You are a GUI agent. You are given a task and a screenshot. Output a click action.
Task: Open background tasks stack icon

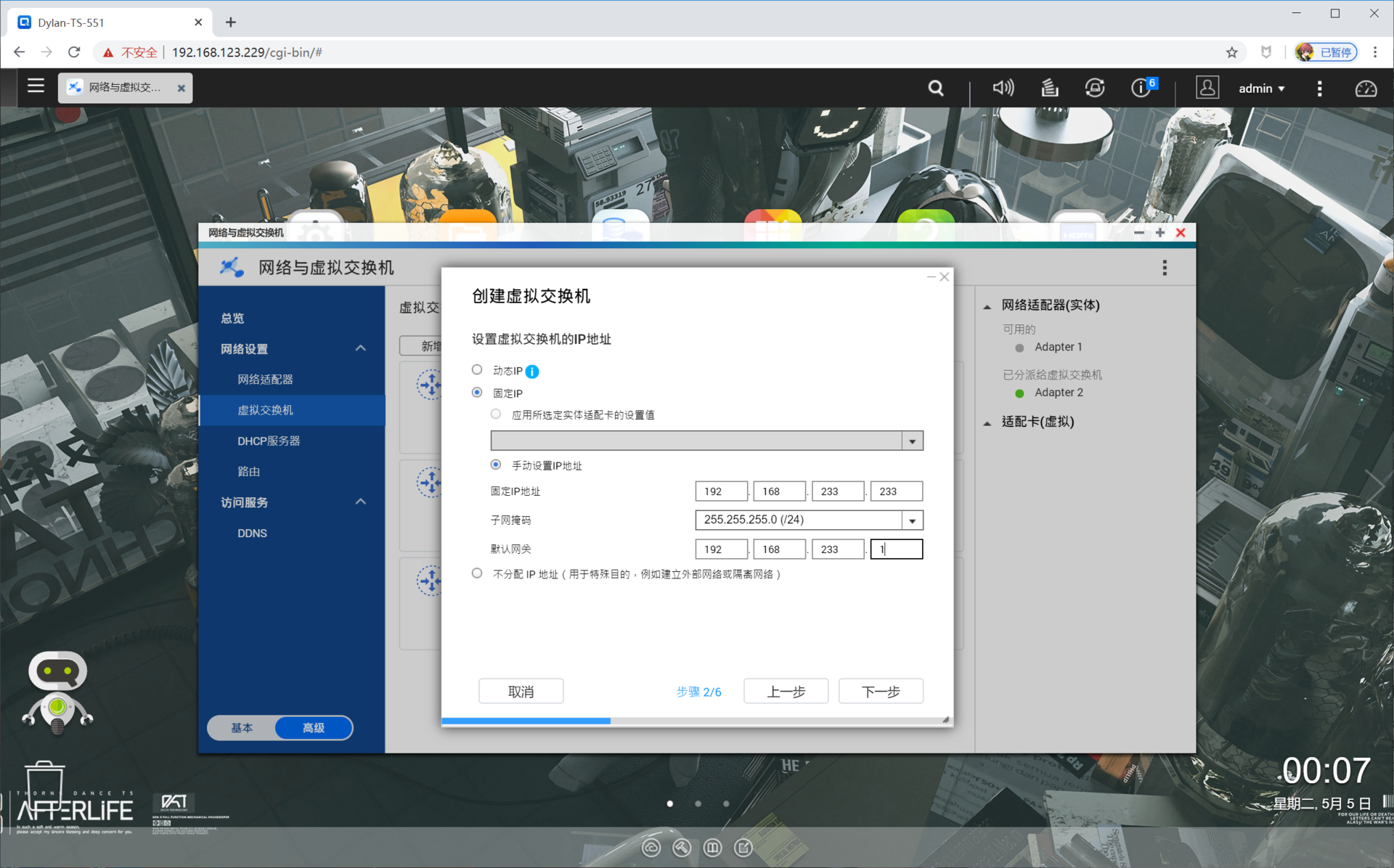coord(1049,88)
